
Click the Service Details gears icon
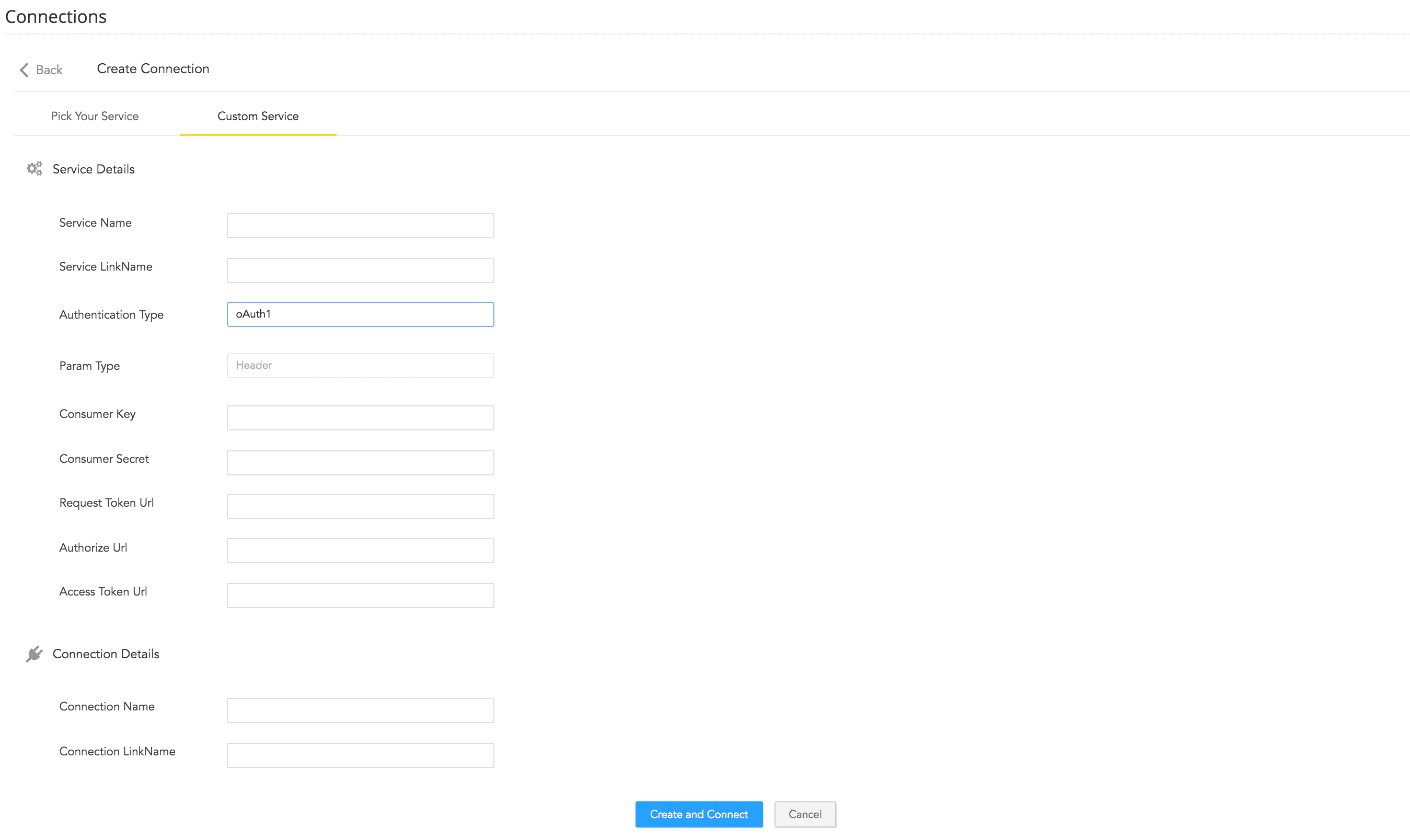[x=34, y=169]
